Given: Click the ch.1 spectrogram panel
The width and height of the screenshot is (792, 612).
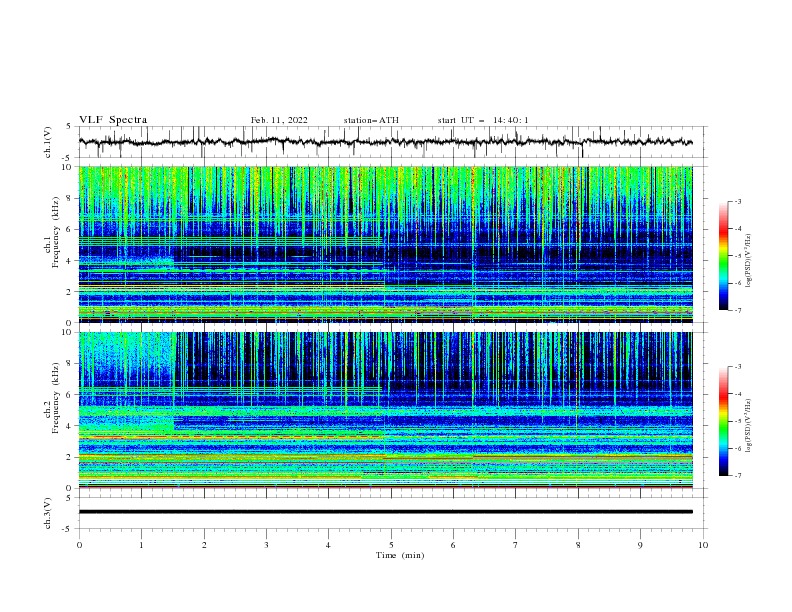Looking at the screenshot, I should 386,244.
